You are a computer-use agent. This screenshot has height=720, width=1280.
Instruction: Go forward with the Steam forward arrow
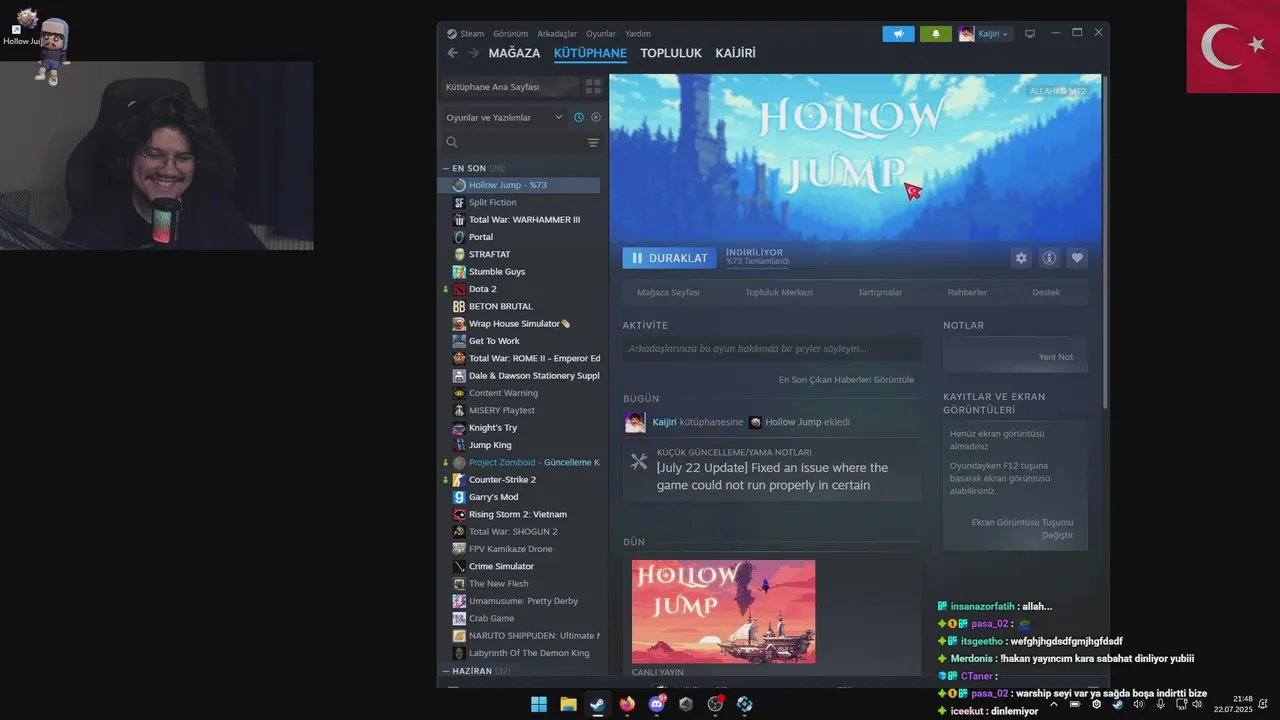tap(474, 53)
